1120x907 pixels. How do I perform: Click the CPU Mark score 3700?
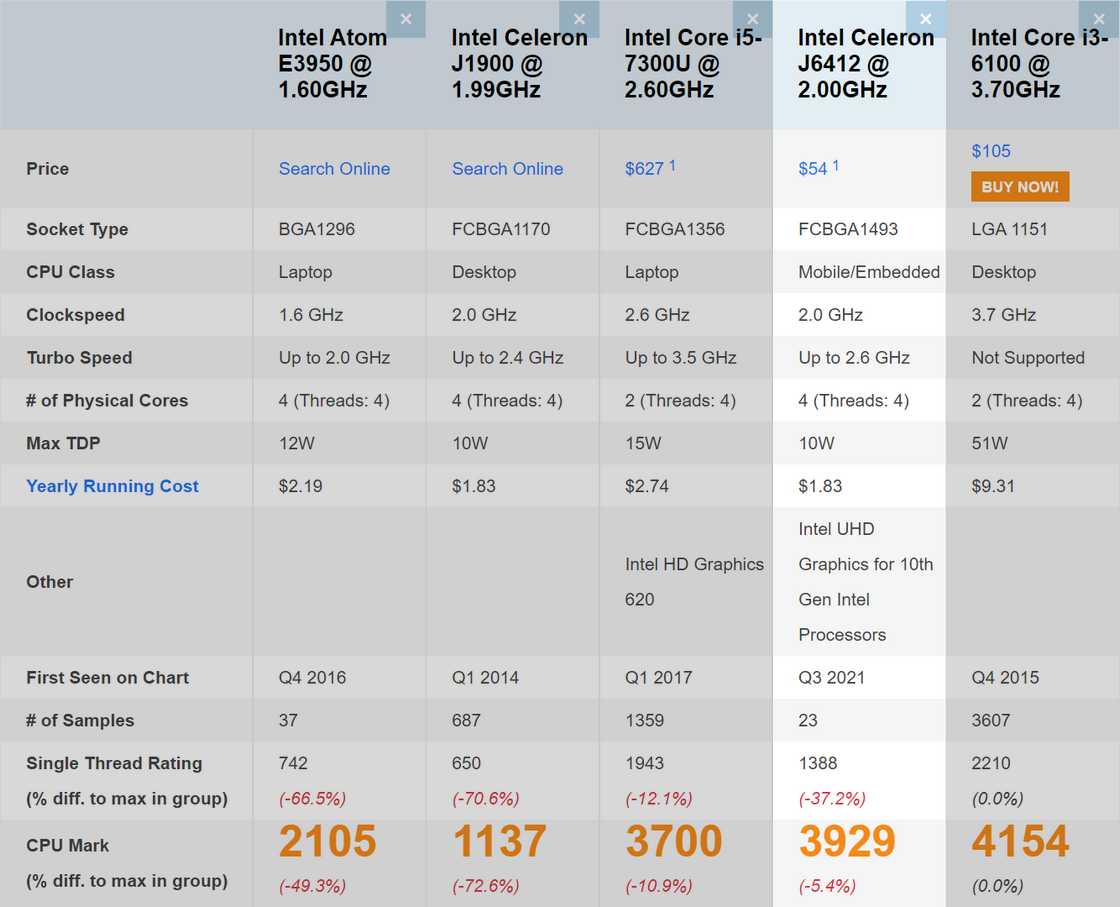(x=674, y=841)
